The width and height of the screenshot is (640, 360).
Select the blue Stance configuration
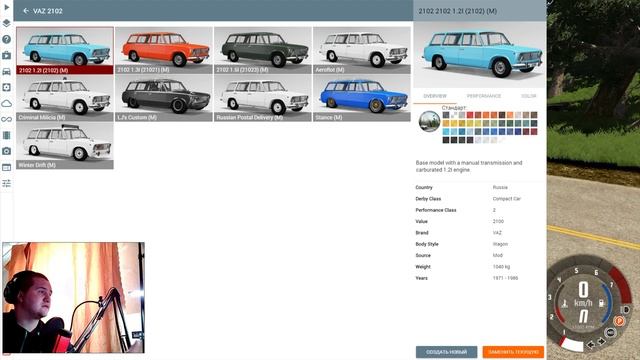click(x=362, y=98)
